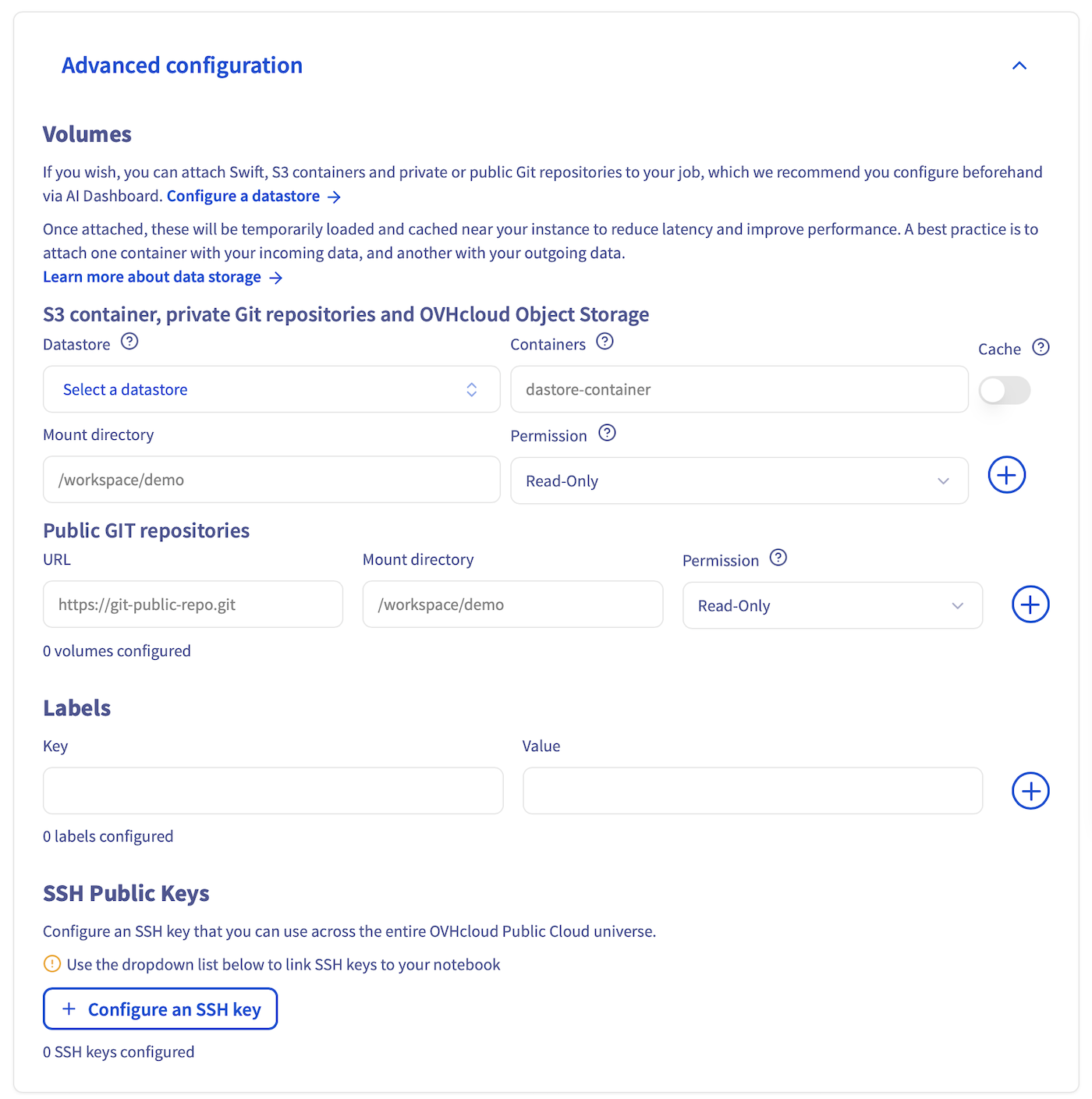Add a new label entry
This screenshot has height=1099, width=1092.
pos(1030,791)
